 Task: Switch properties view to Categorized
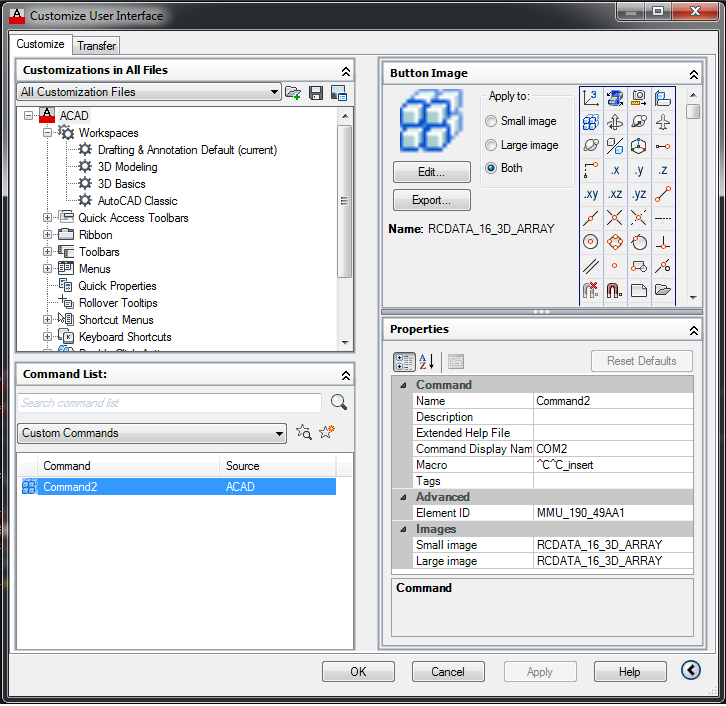[404, 362]
